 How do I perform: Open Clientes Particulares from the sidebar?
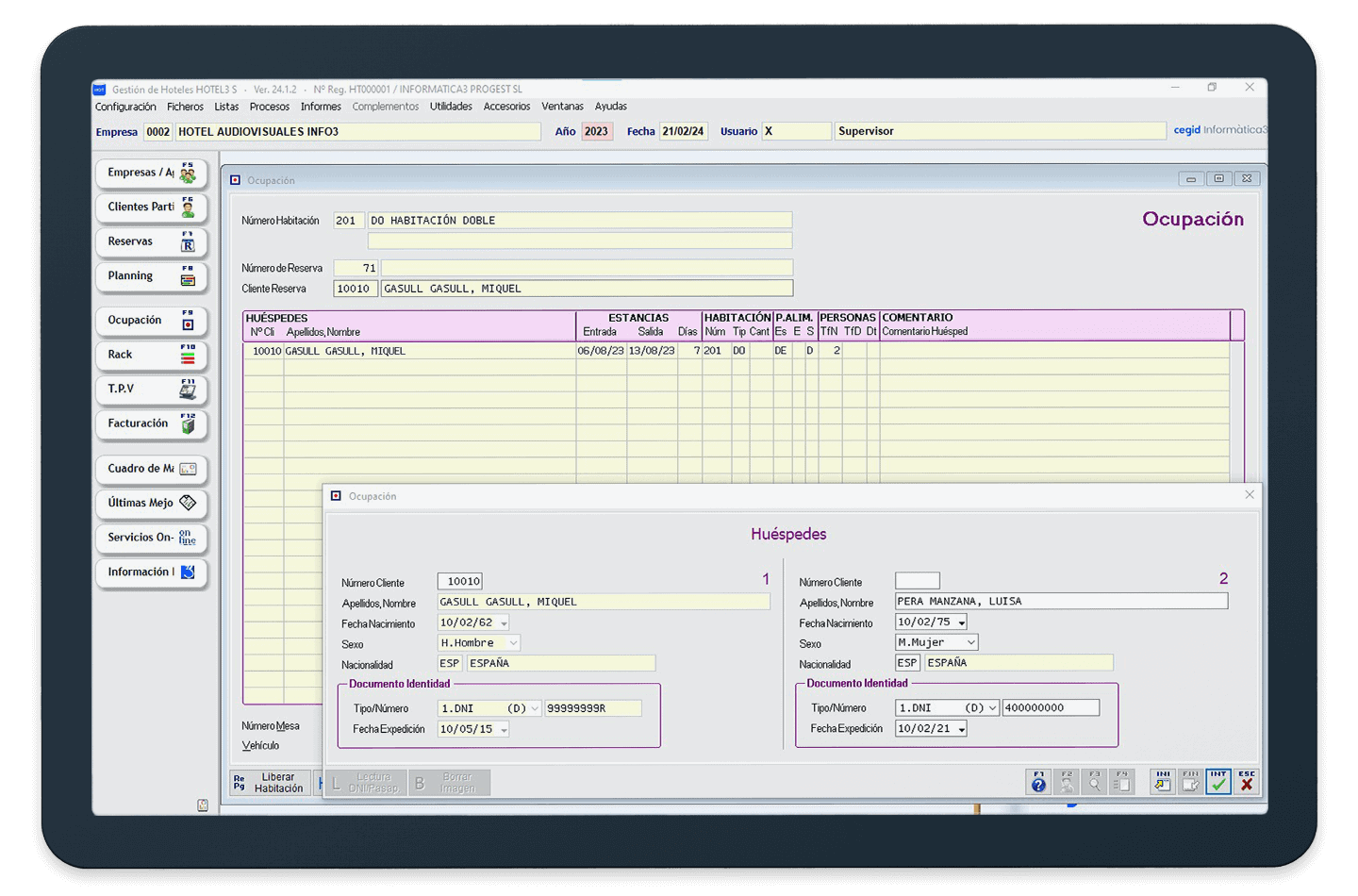pyautogui.click(x=151, y=207)
